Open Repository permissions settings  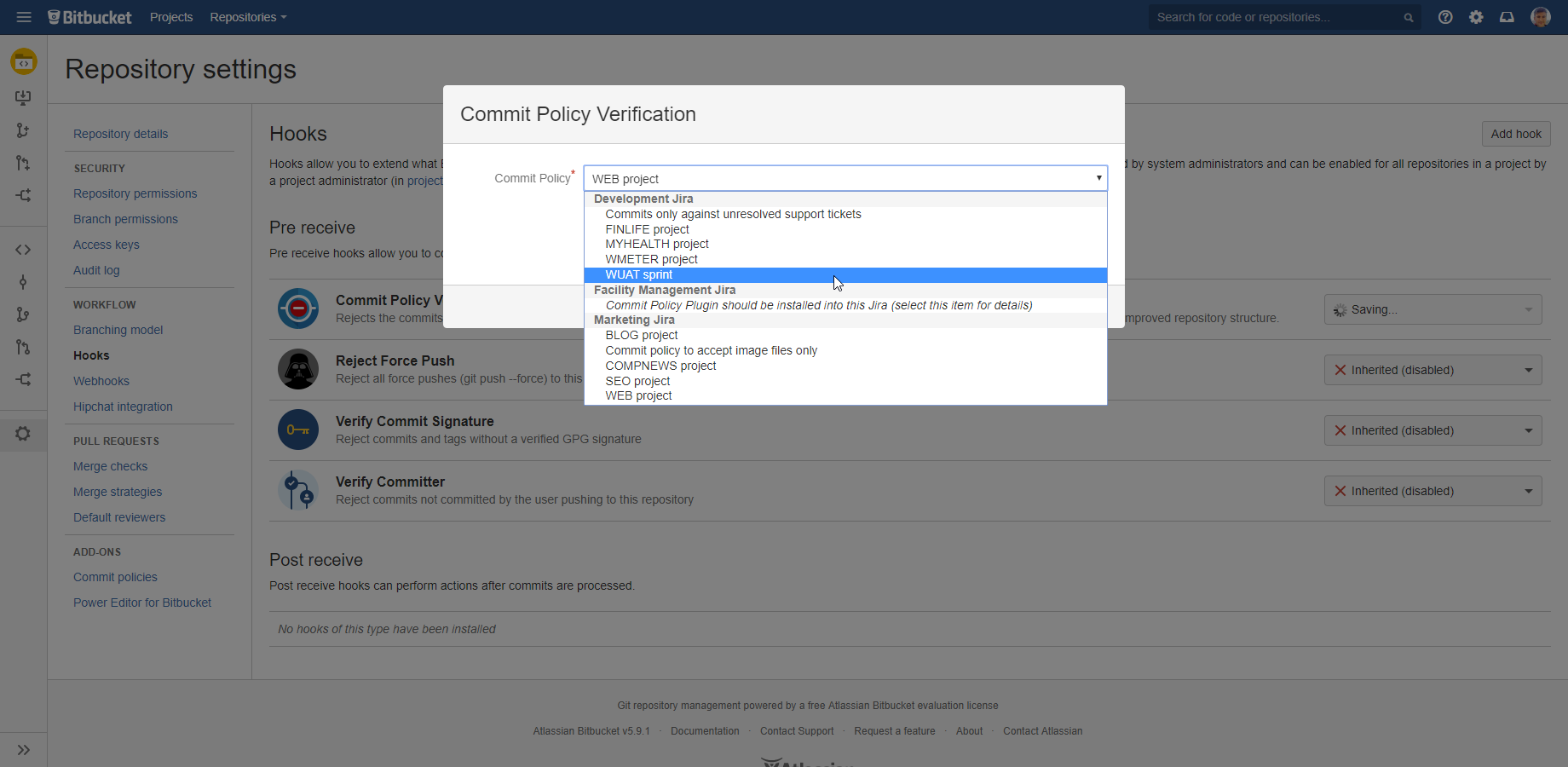pos(135,193)
